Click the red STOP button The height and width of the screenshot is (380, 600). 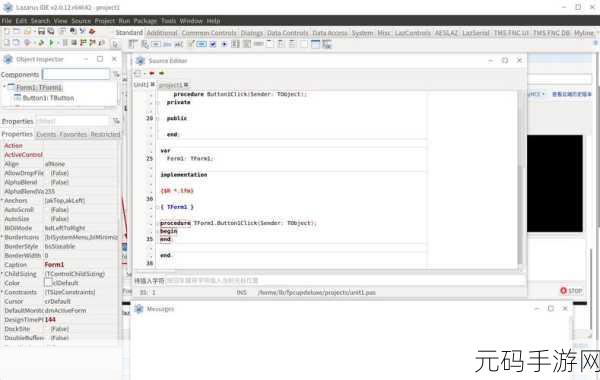571,291
